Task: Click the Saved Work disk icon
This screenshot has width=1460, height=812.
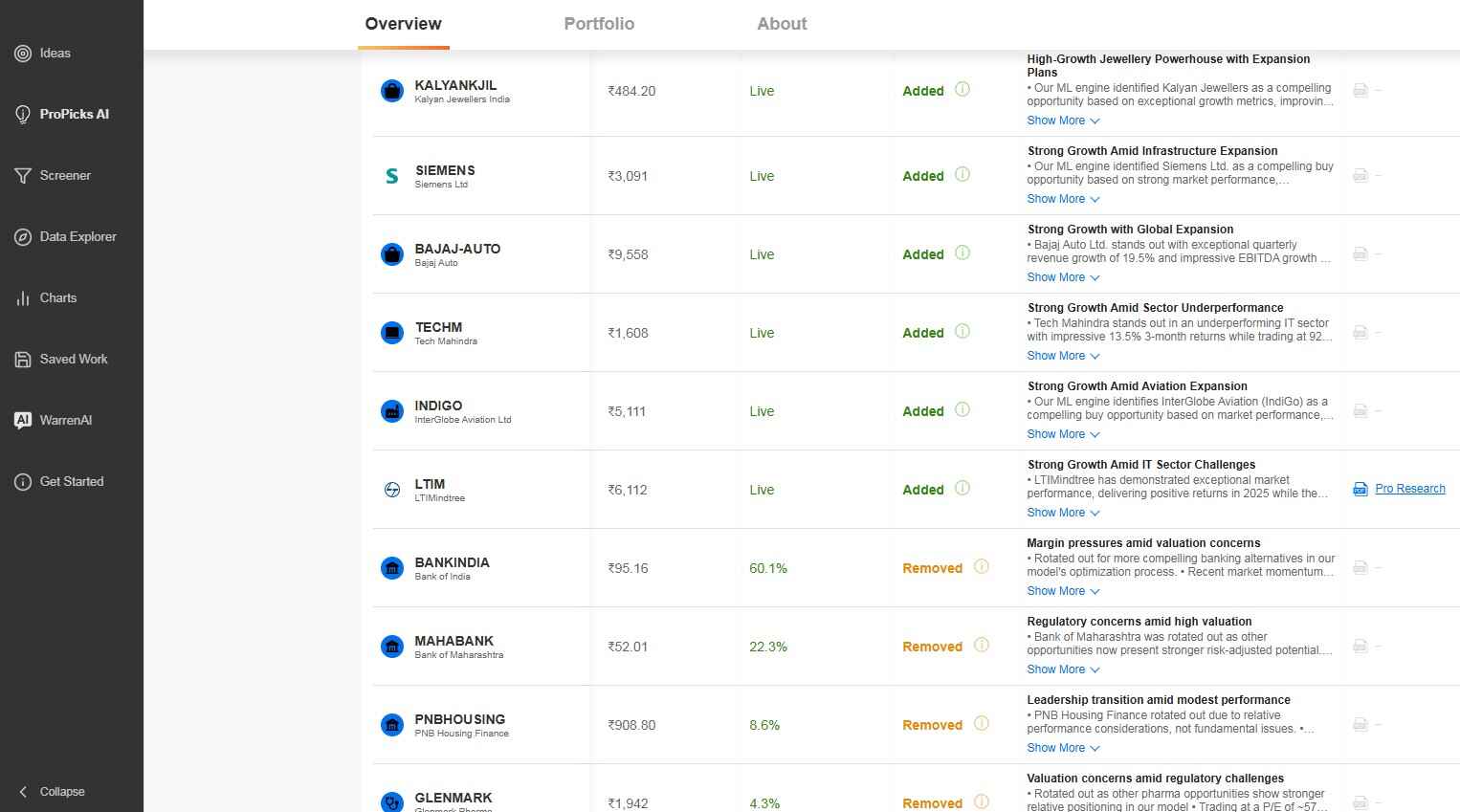Action: click(x=23, y=360)
